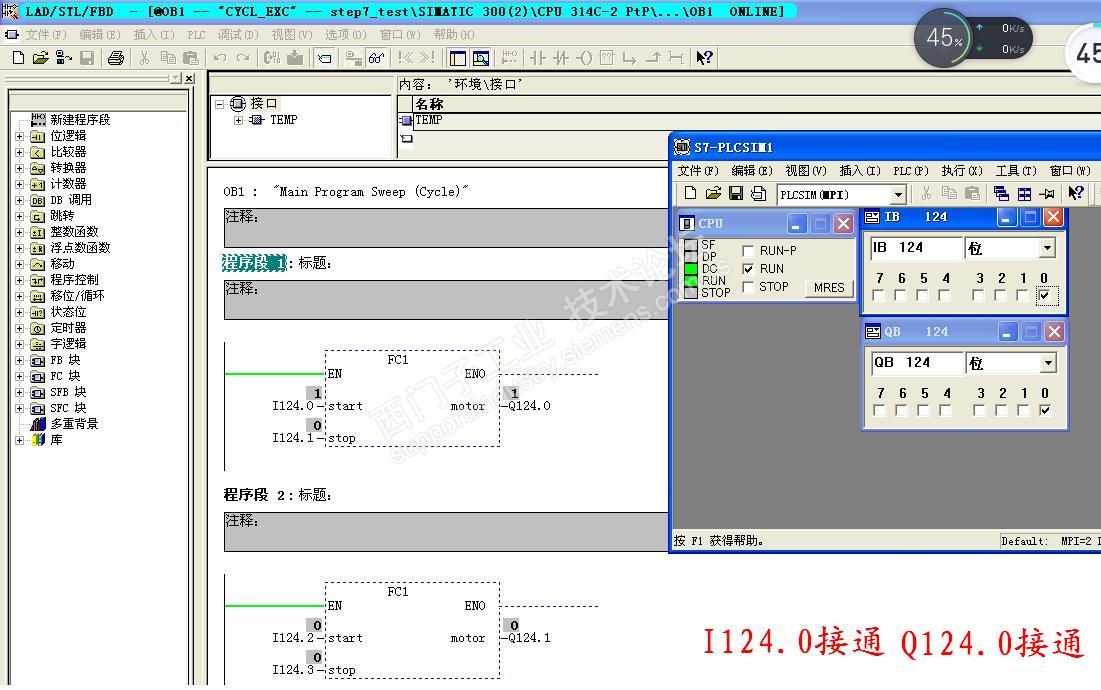Minimize the CPU subwindow
The width and height of the screenshot is (1101, 690).
coord(796,224)
